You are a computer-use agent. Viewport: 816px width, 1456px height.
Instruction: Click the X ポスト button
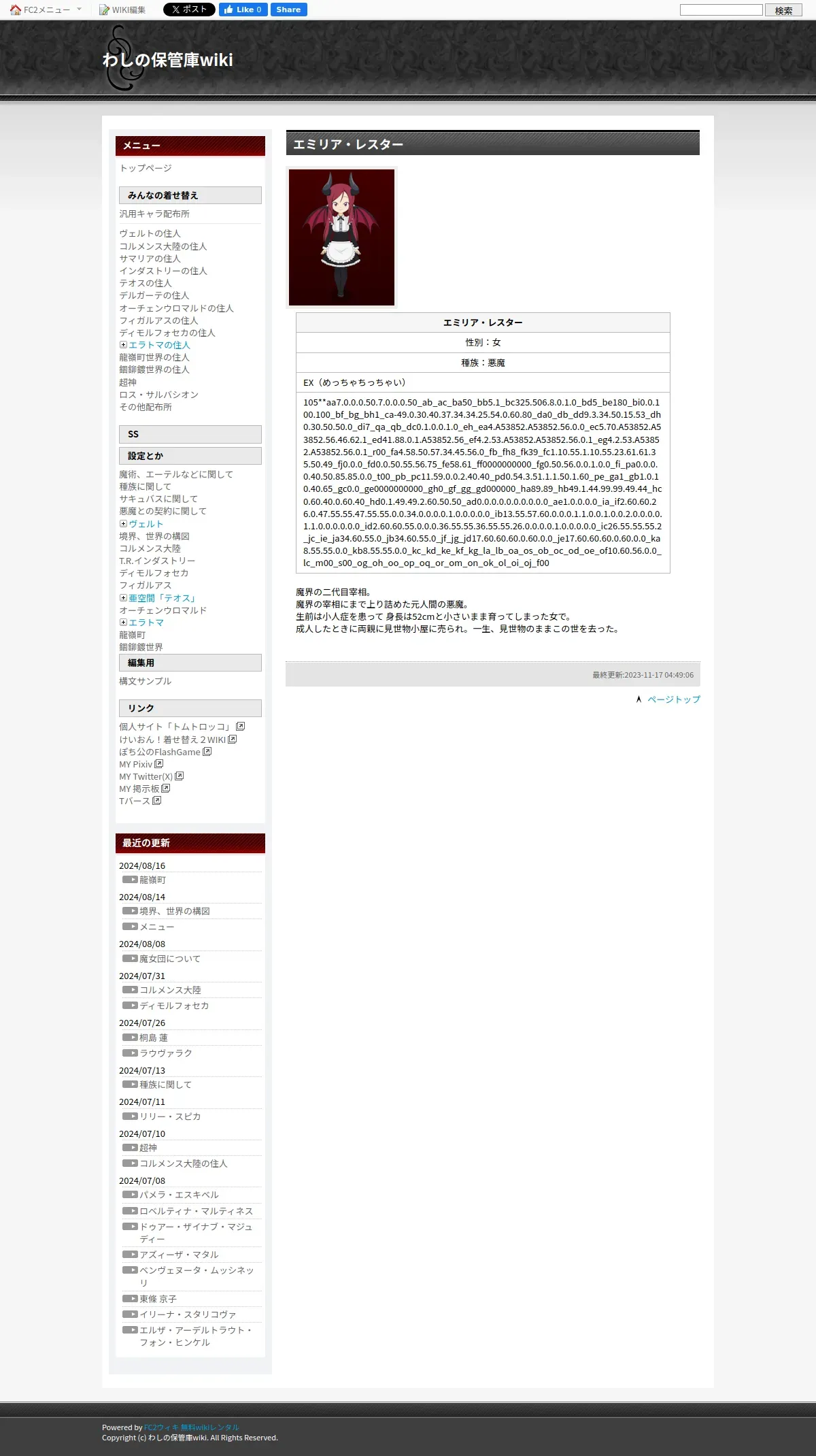coord(189,10)
